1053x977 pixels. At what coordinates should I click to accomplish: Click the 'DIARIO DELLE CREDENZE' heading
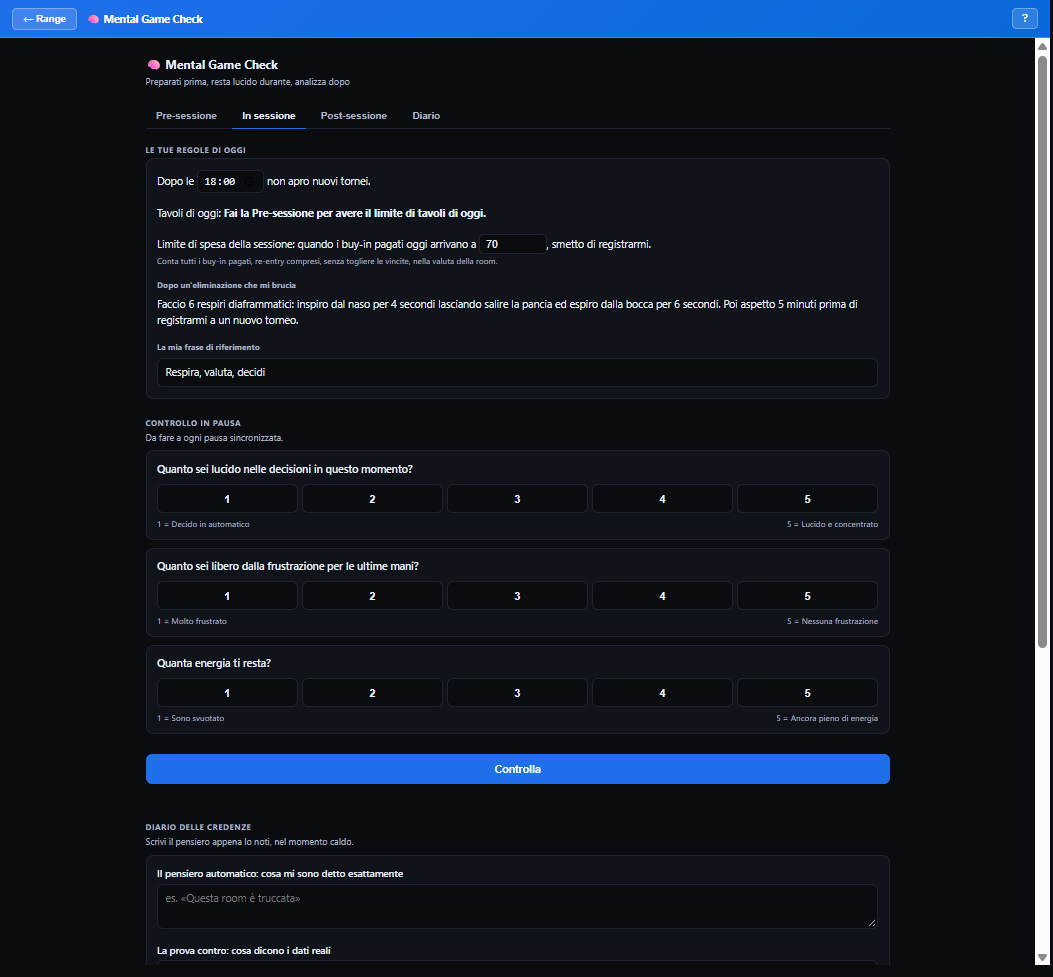[x=198, y=827]
